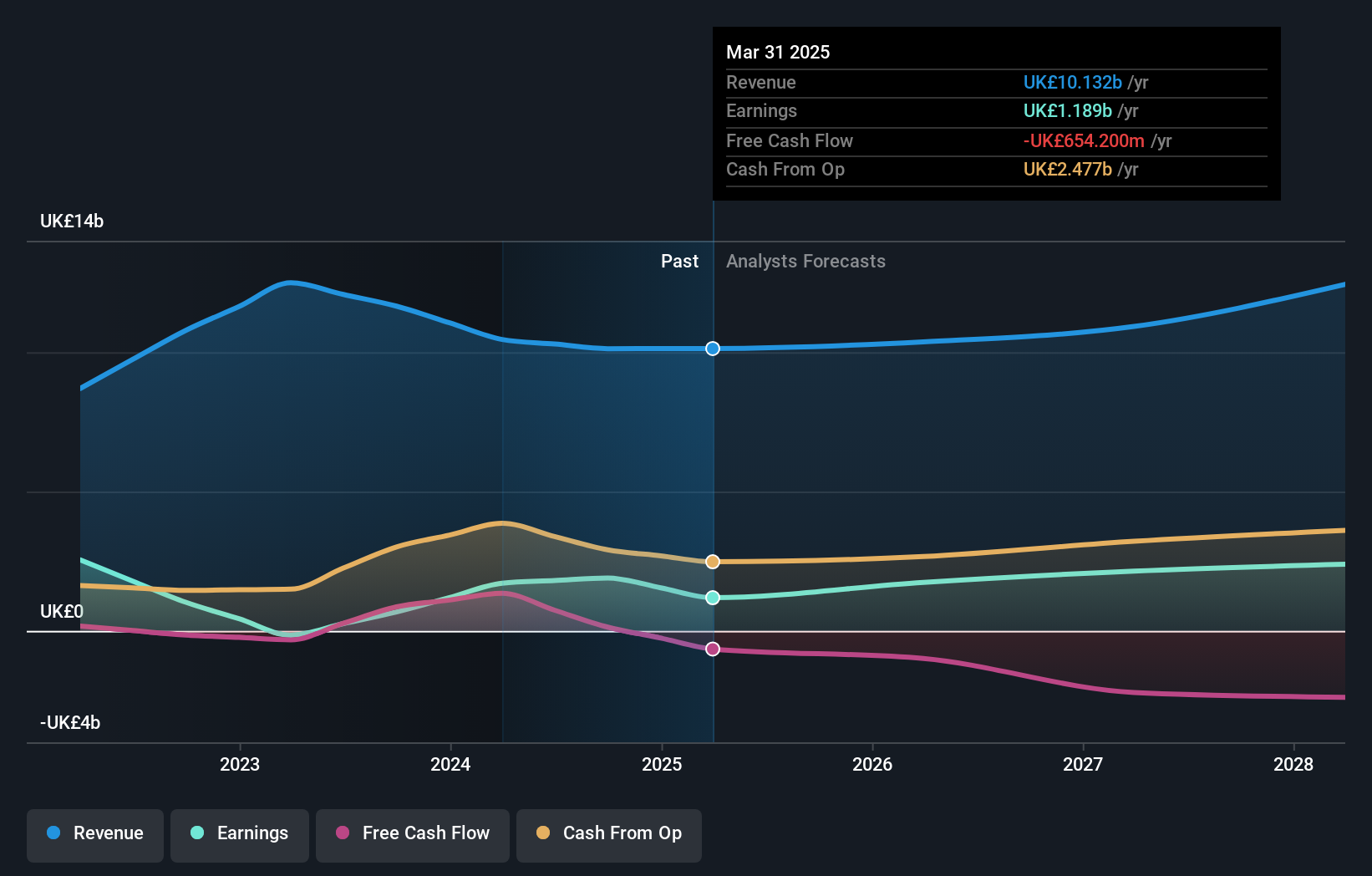This screenshot has width=1372, height=876.
Task: Toggle the Revenue series visibility
Action: [x=94, y=833]
